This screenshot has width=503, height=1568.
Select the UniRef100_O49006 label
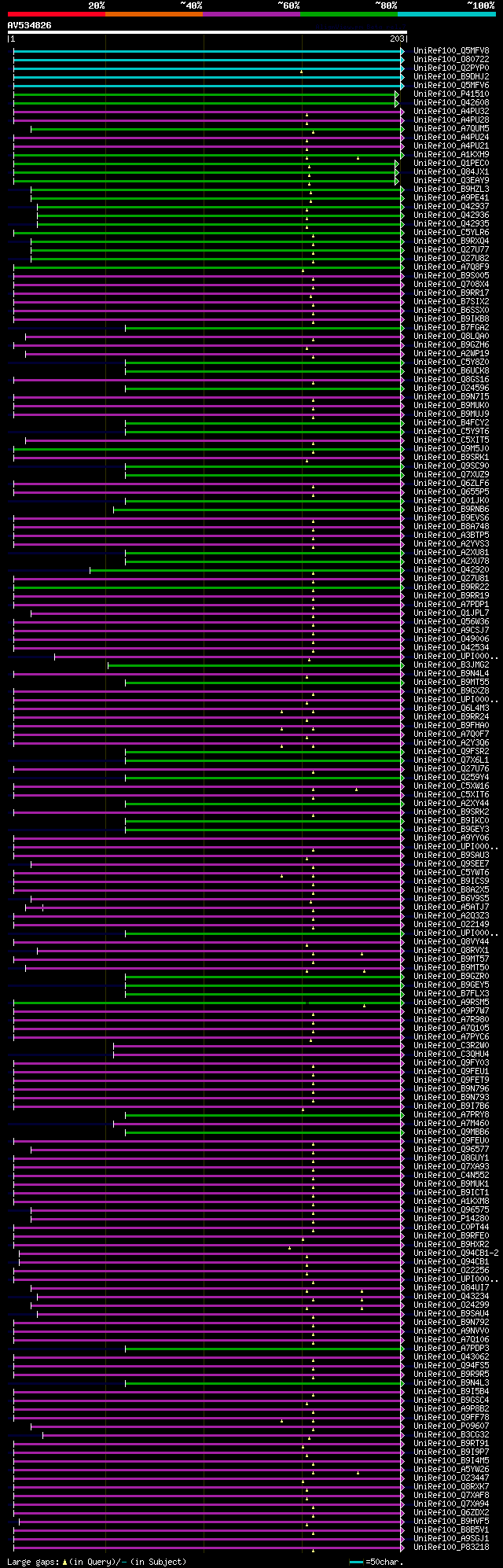(x=451, y=639)
